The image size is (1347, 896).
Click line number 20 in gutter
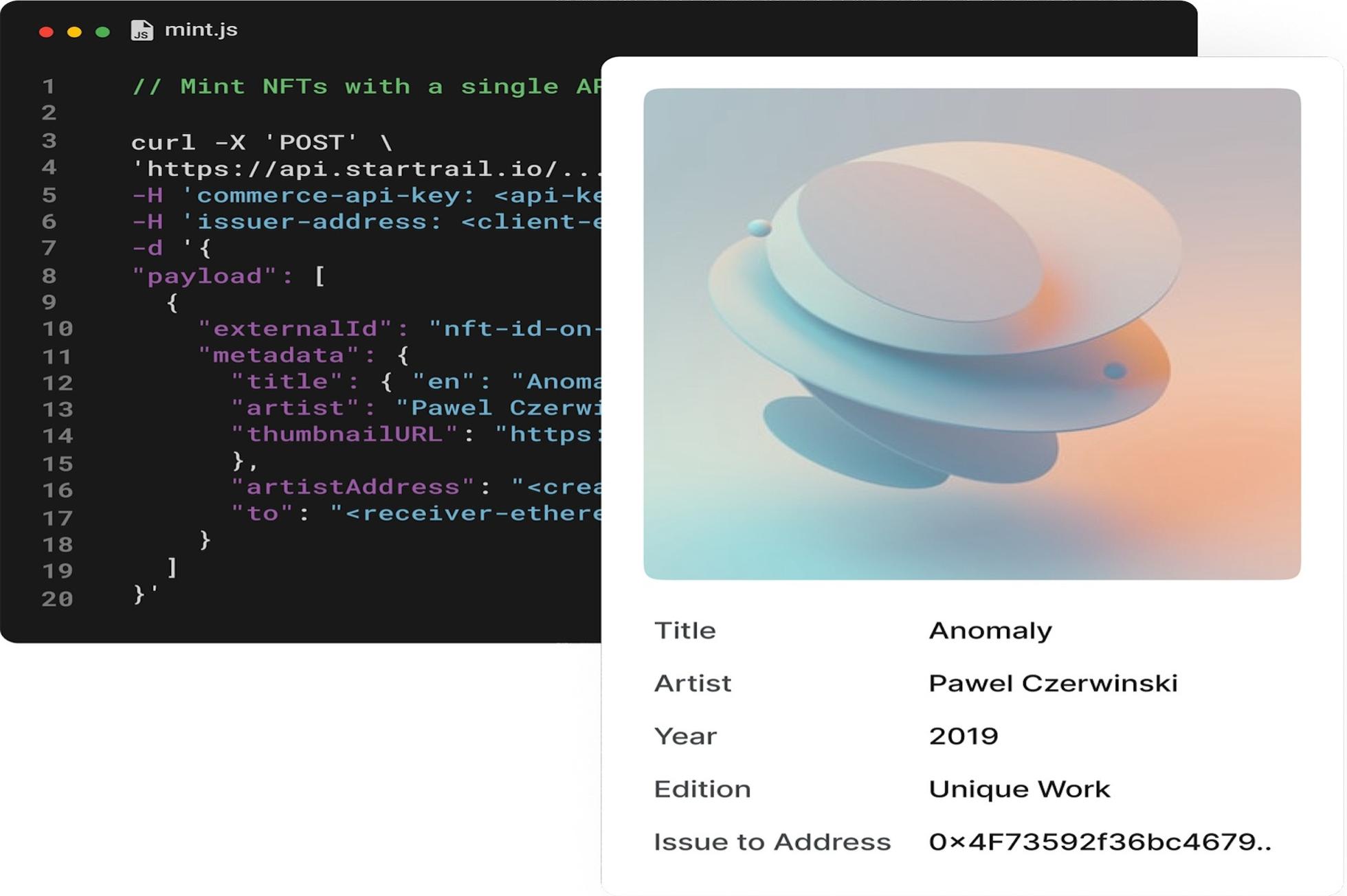57,599
